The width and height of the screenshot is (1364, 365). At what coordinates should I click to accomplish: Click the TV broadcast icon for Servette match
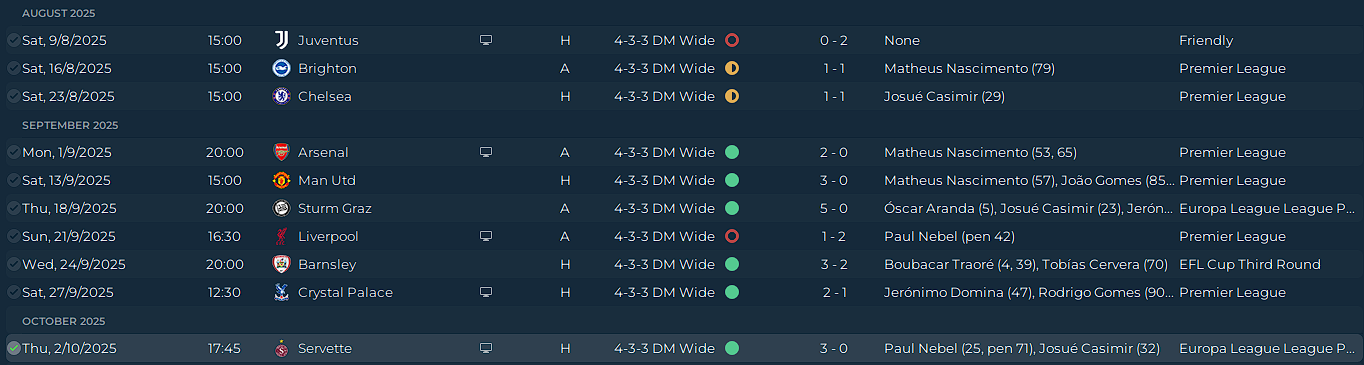tap(486, 349)
